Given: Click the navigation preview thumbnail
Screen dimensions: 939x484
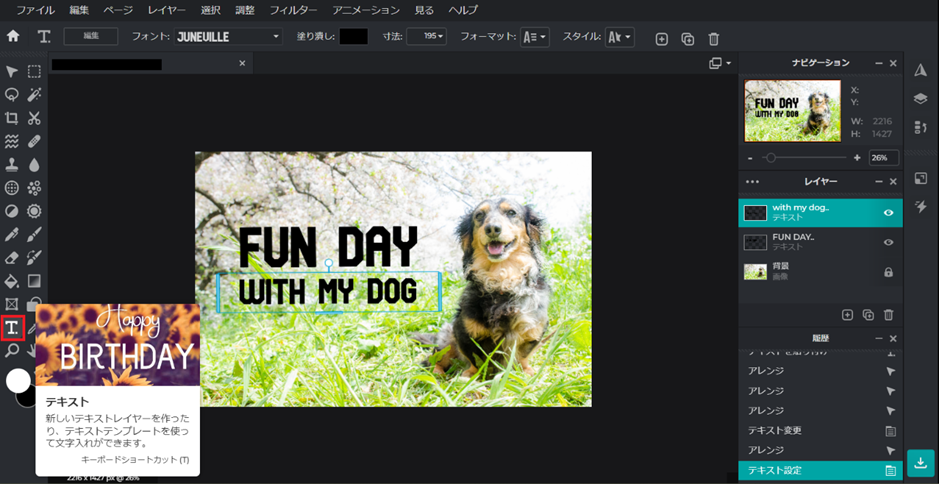Looking at the screenshot, I should point(792,111).
